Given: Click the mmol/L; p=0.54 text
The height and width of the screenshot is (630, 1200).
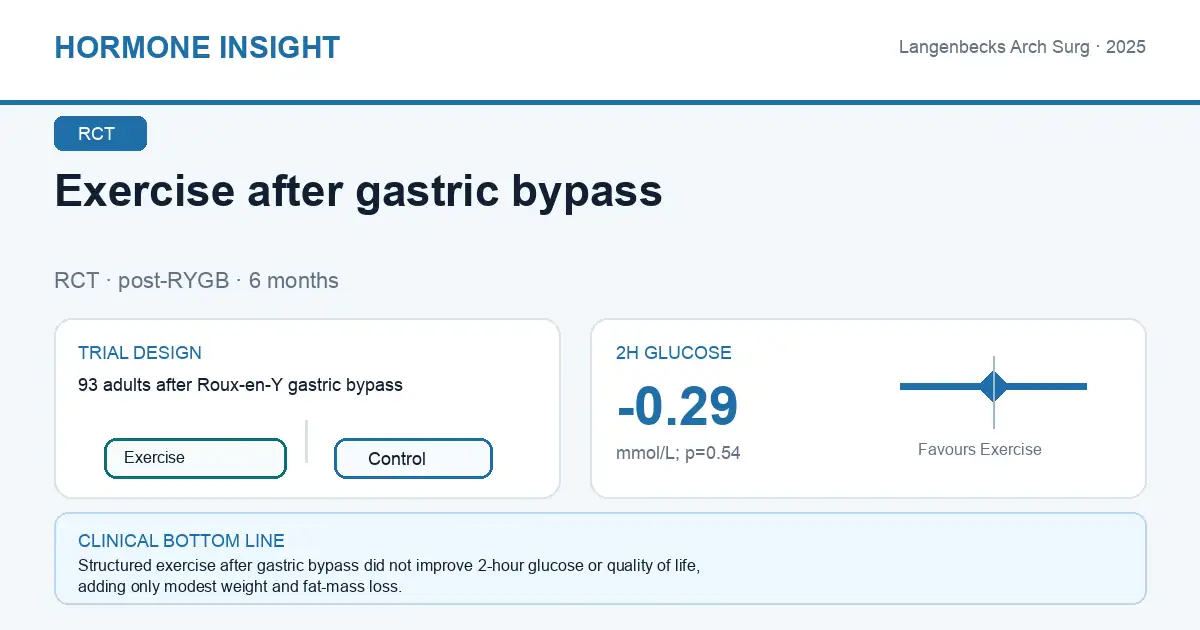Looking at the screenshot, I should 678,453.
